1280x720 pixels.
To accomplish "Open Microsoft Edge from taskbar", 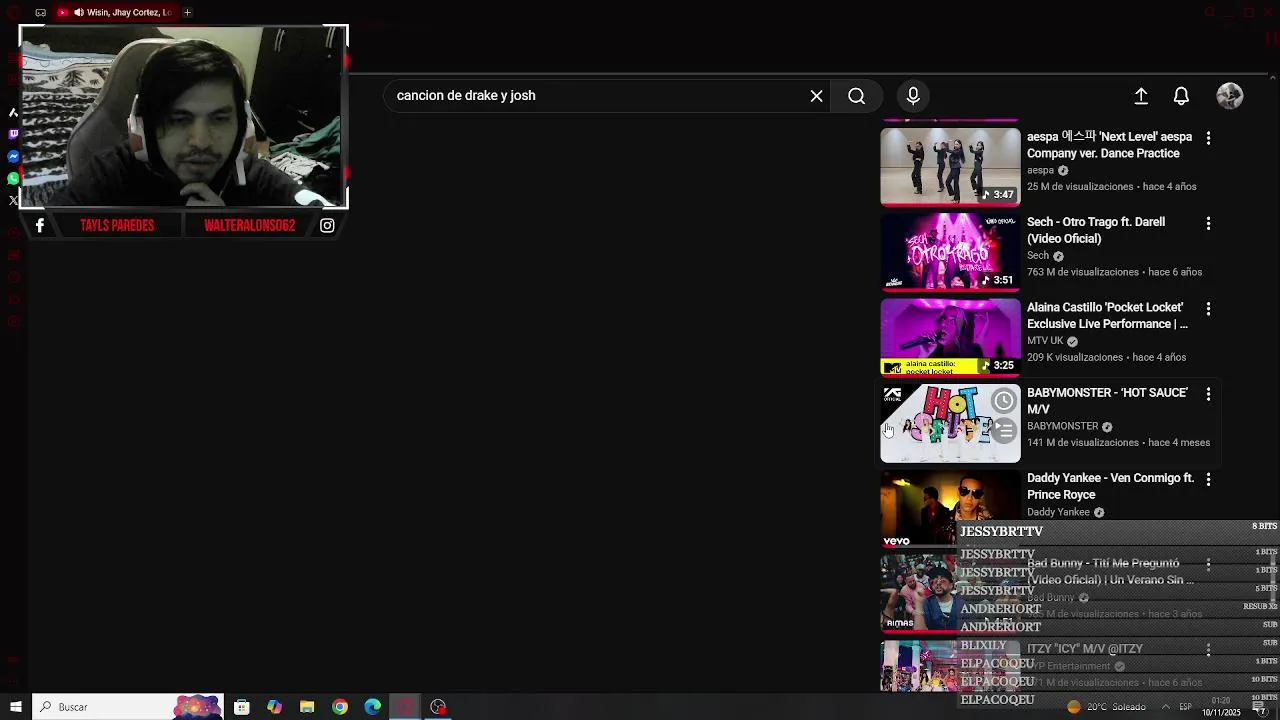I will click(372, 707).
